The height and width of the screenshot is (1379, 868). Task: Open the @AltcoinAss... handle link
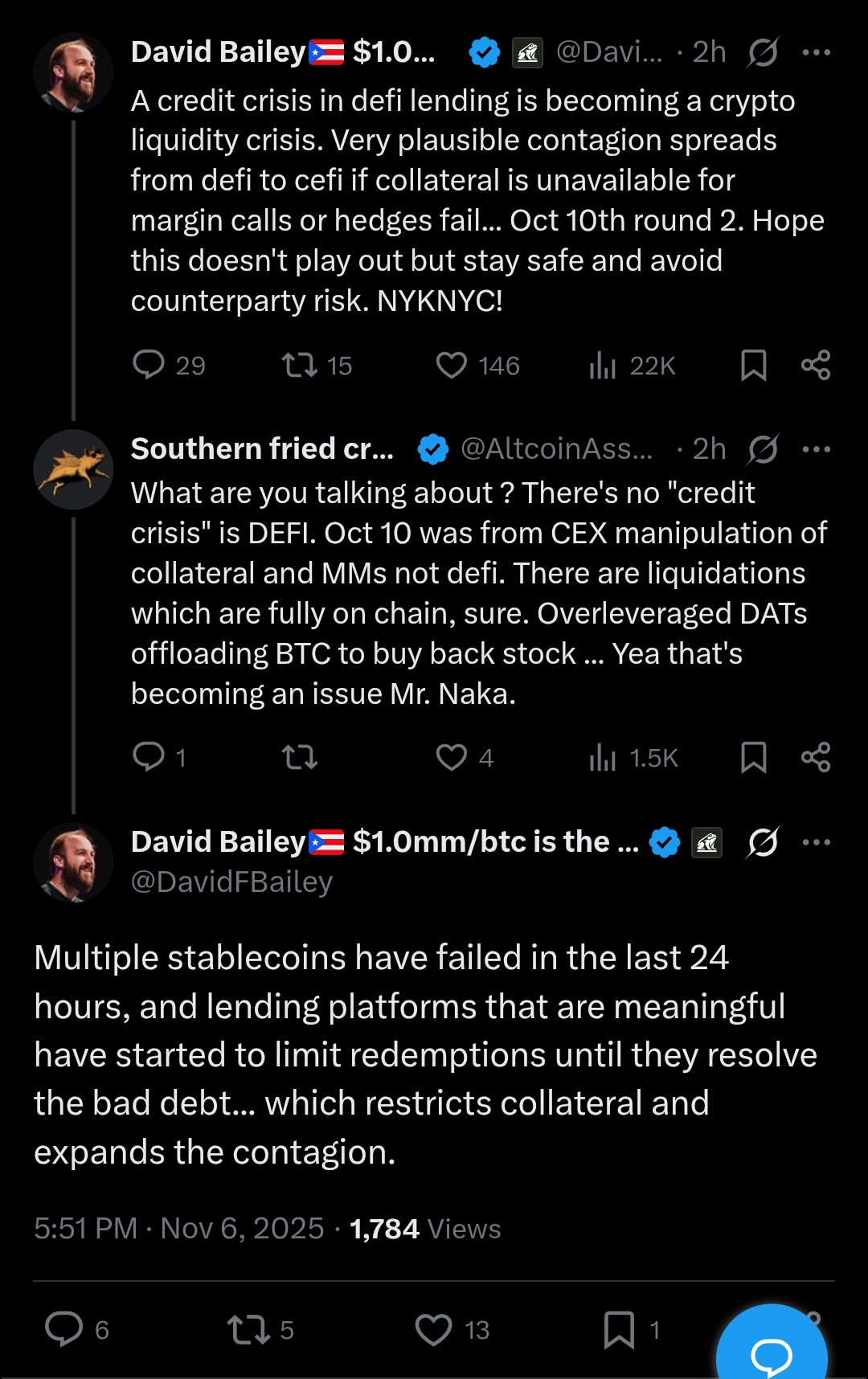(x=556, y=449)
